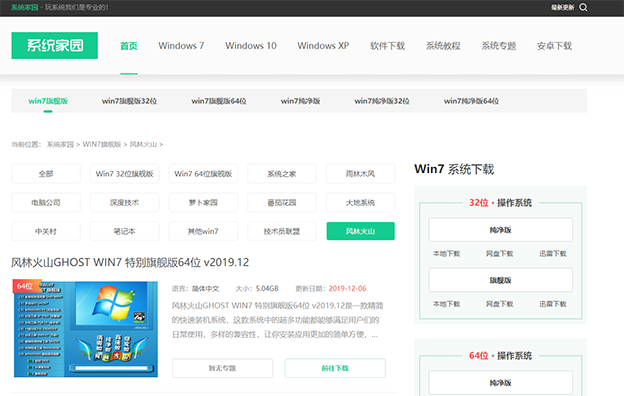Click the search magnifier icon

click(583, 7)
